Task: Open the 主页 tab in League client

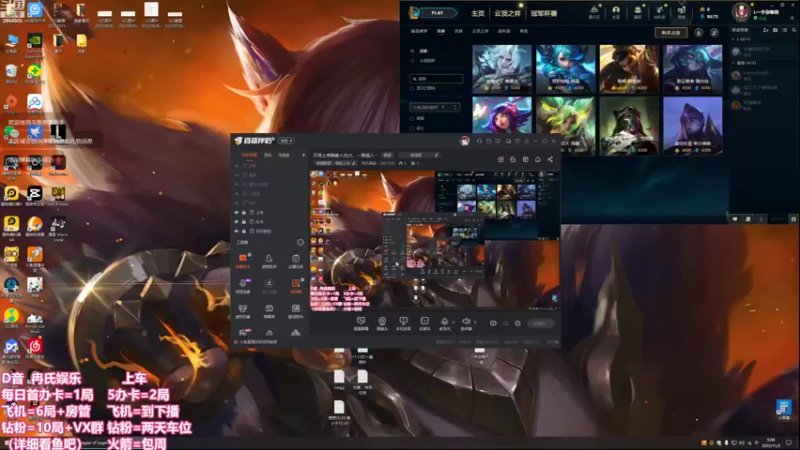Action: (x=478, y=13)
